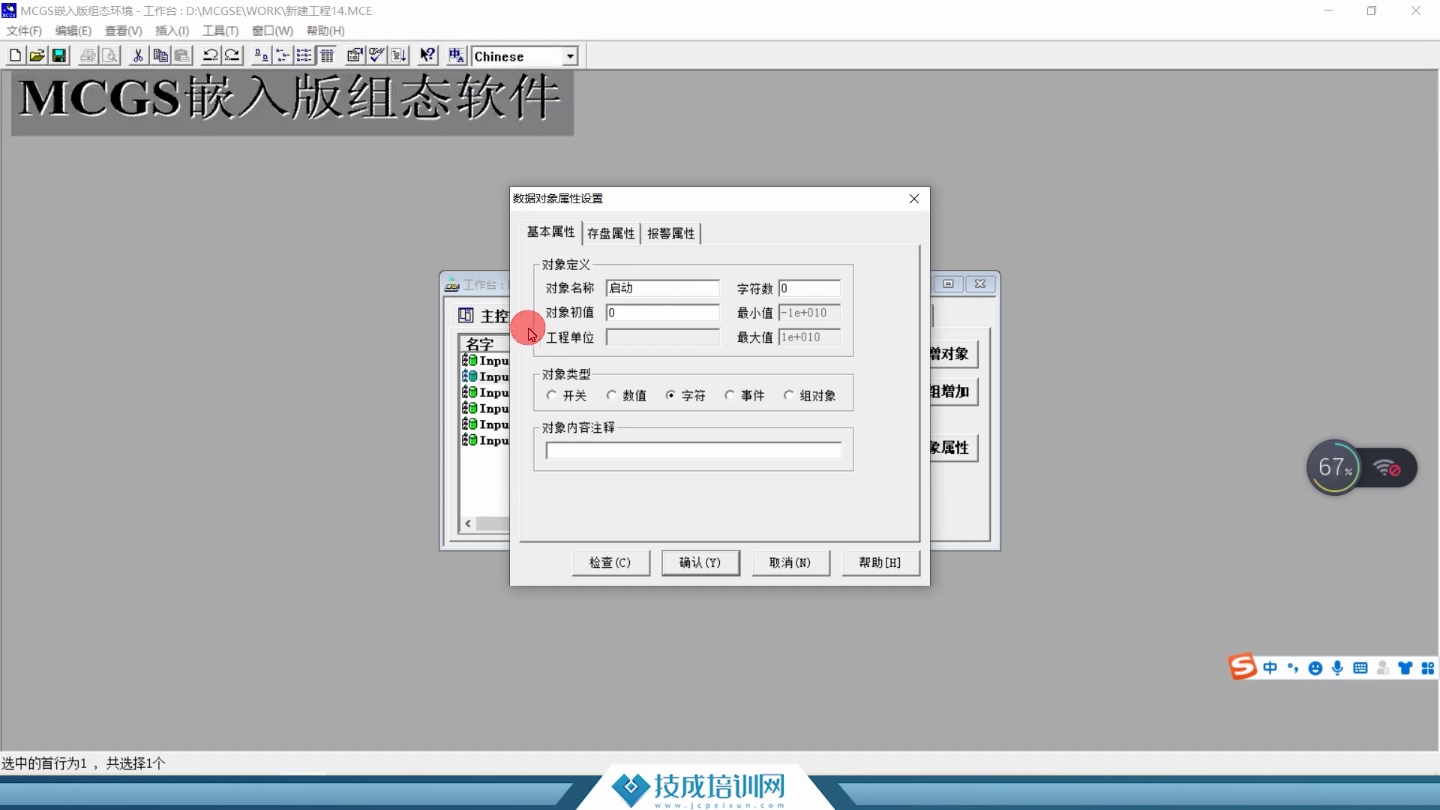This screenshot has width=1440, height=810.
Task: Open the 窗口(W) menu
Action: [272, 31]
